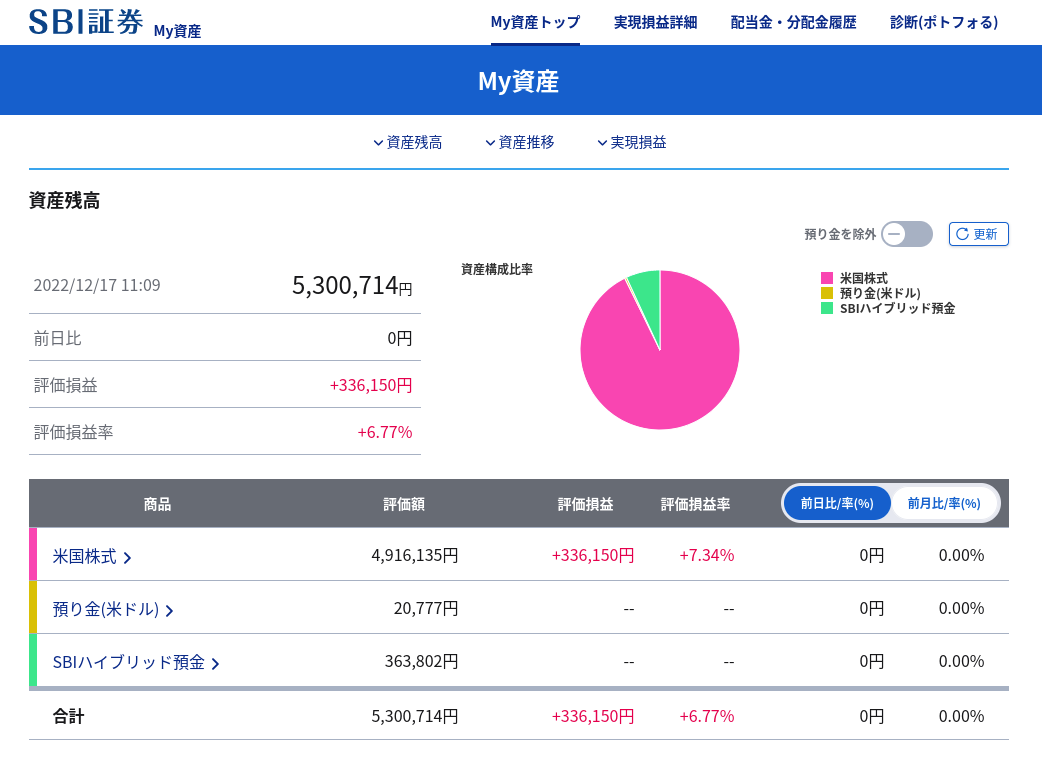
Task: Click the green SBIハイブリッド預金 legend swatch
Action: 827,308
